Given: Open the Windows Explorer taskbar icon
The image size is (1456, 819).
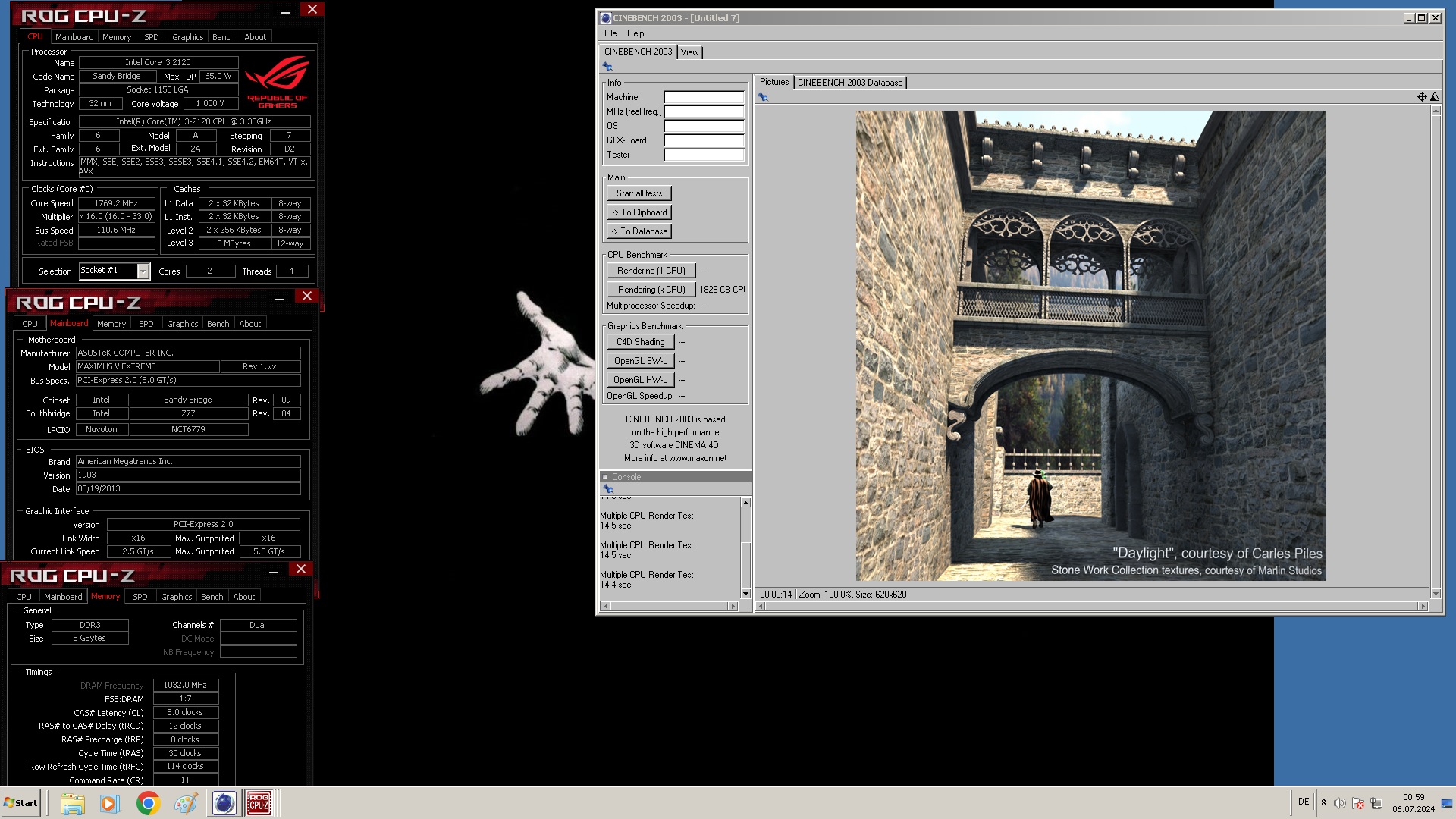Looking at the screenshot, I should 73,803.
